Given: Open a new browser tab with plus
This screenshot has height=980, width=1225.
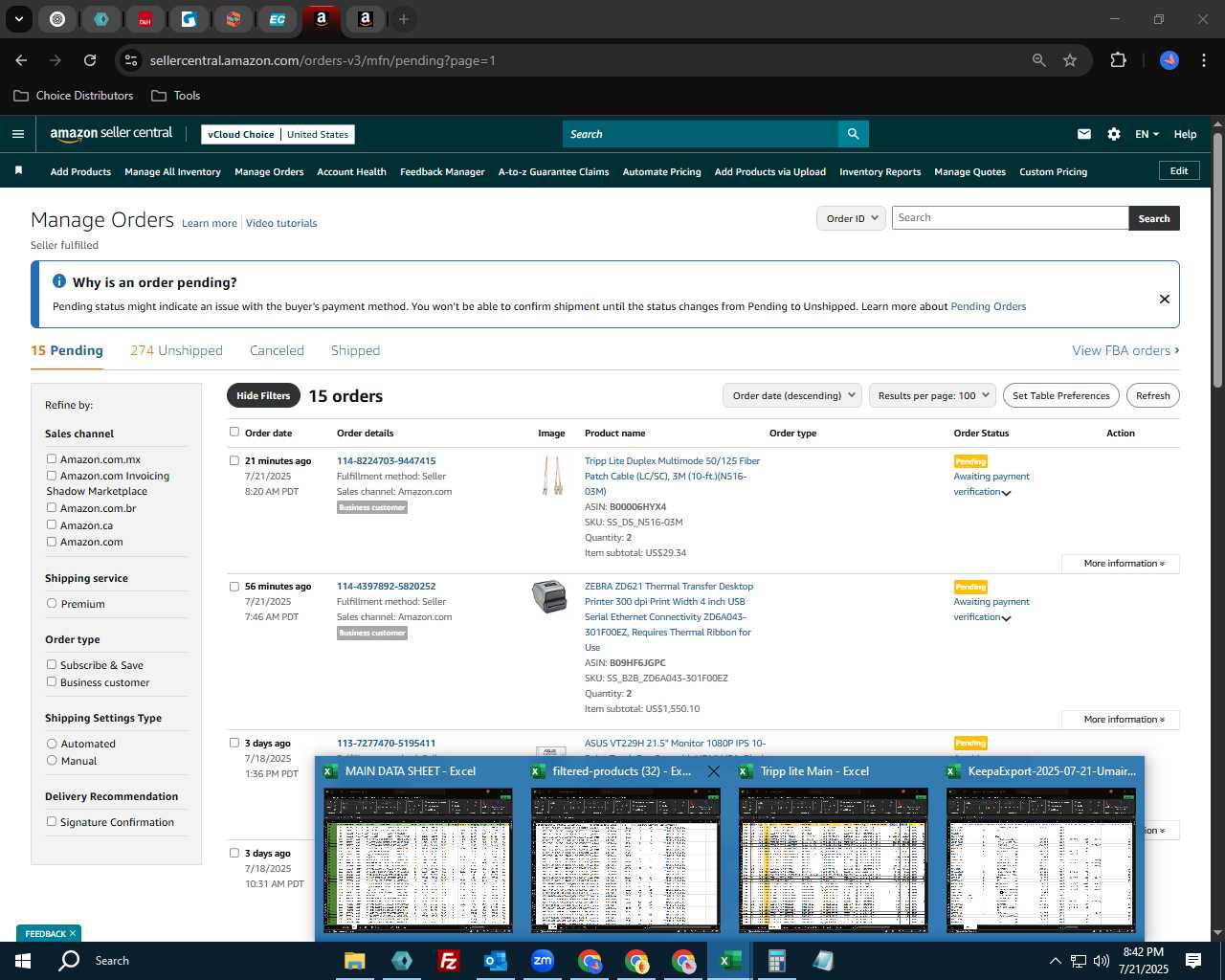Looking at the screenshot, I should click(404, 19).
